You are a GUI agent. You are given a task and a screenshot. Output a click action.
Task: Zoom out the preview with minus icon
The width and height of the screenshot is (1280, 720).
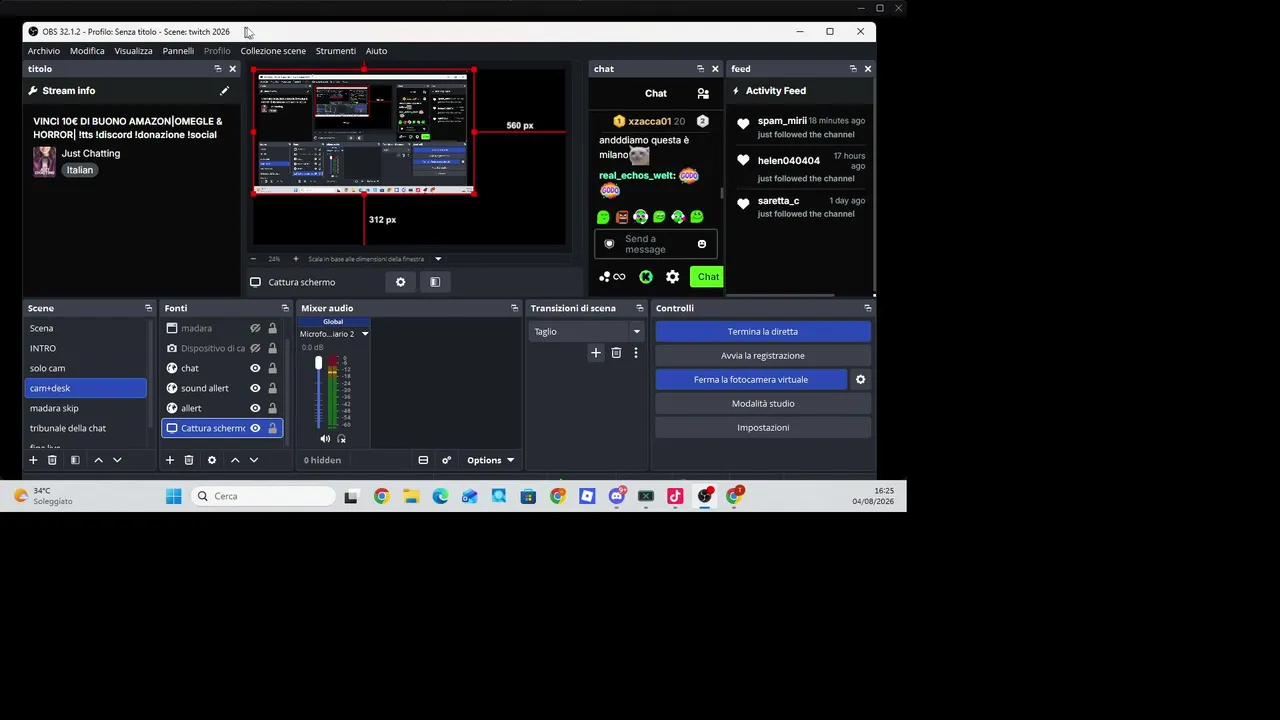tap(254, 259)
